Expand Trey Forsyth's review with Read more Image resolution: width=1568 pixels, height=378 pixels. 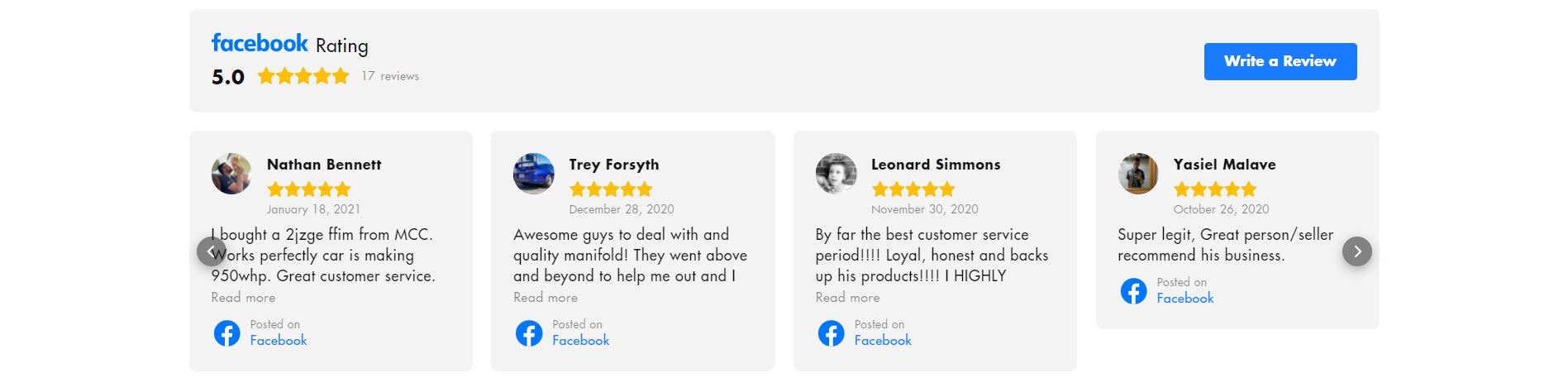(x=546, y=298)
